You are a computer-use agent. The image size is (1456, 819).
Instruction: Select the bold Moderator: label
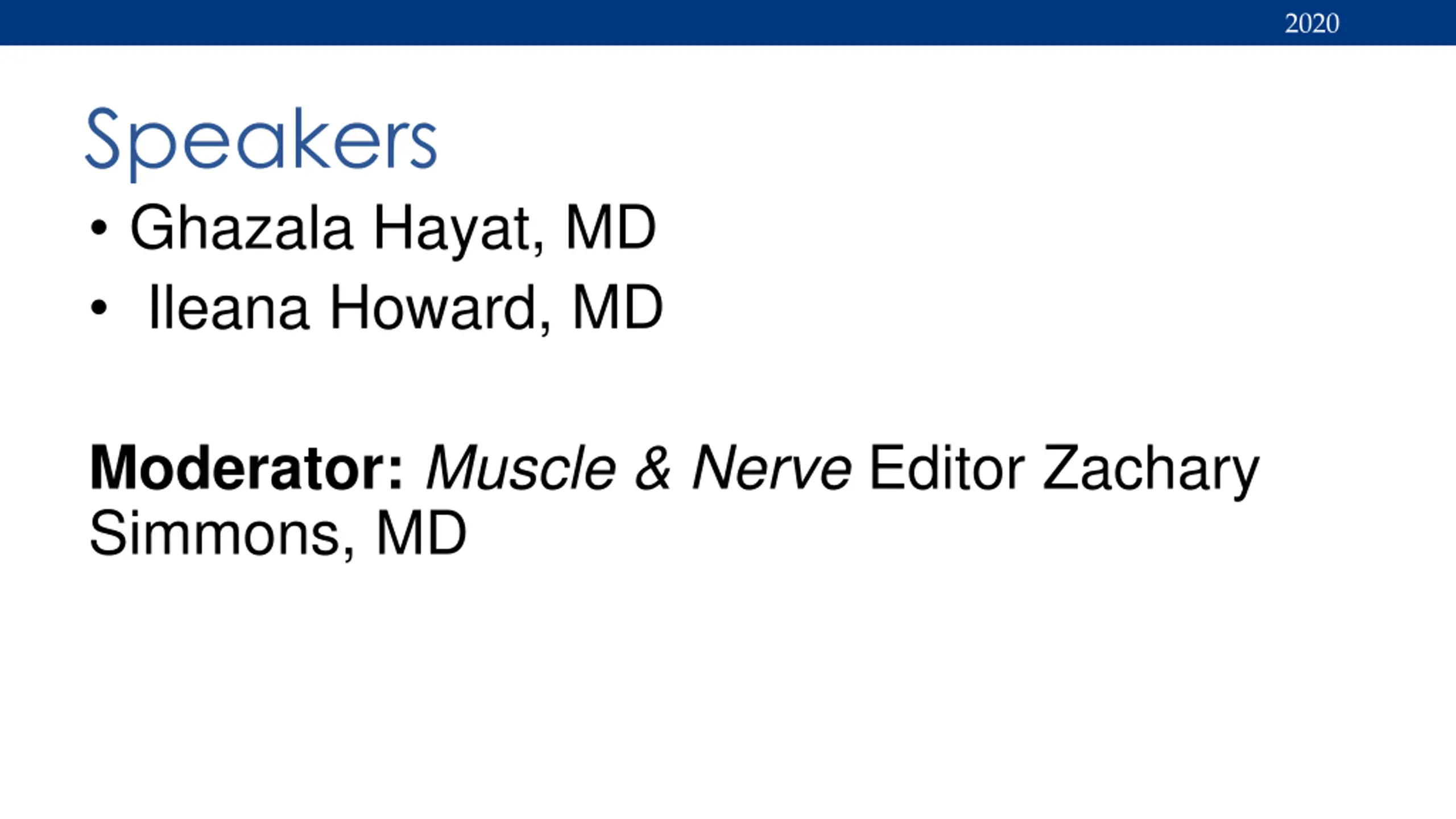point(247,468)
